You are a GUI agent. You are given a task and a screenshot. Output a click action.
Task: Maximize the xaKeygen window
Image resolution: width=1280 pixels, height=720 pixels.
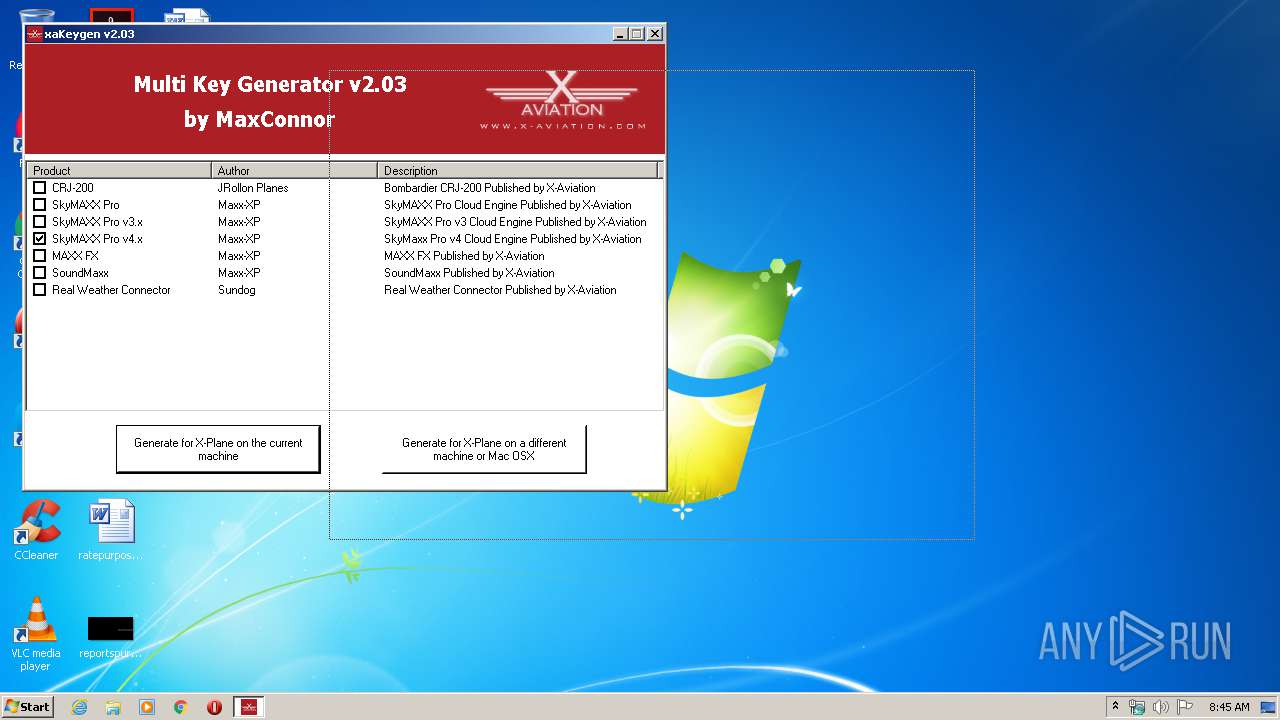637,34
